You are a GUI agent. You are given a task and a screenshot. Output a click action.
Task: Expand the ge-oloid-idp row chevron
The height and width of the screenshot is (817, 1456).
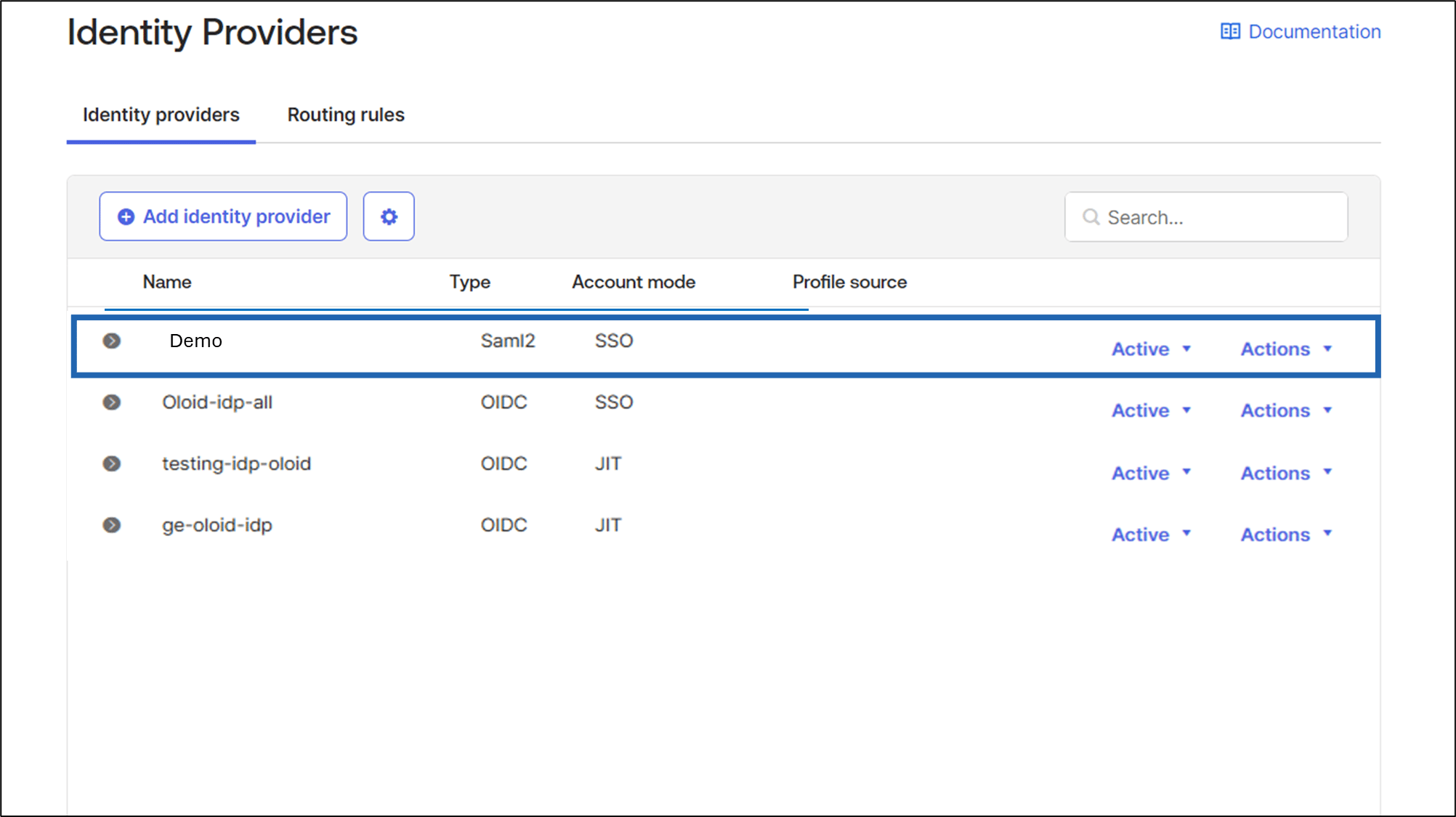tap(111, 525)
